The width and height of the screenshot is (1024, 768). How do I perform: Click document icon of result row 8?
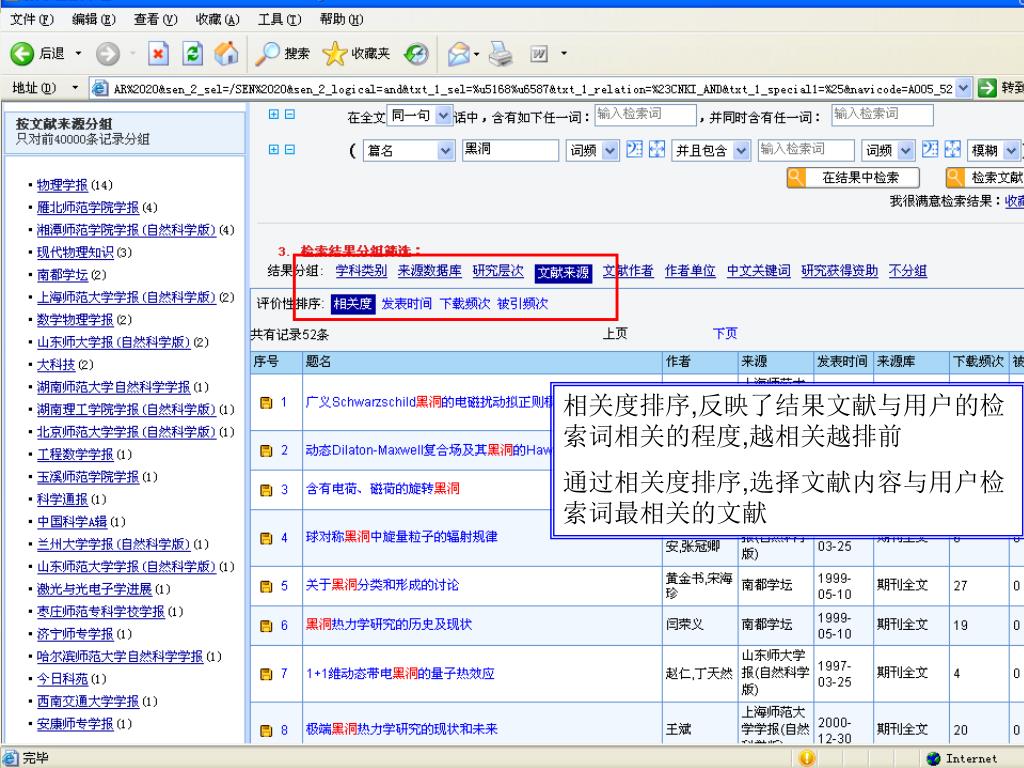pyautogui.click(x=266, y=730)
